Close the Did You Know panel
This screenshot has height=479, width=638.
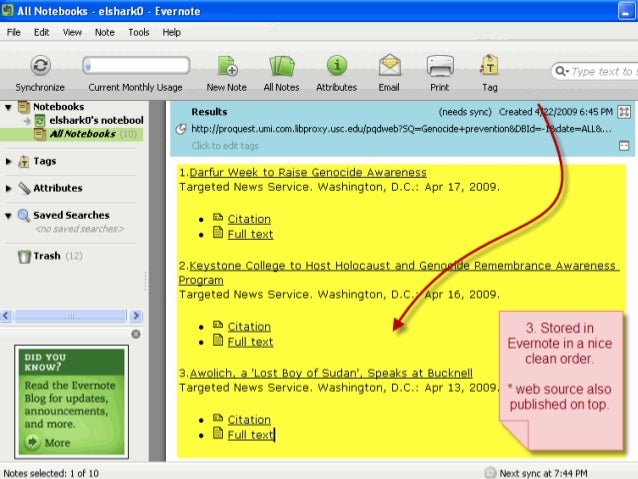coord(136,334)
